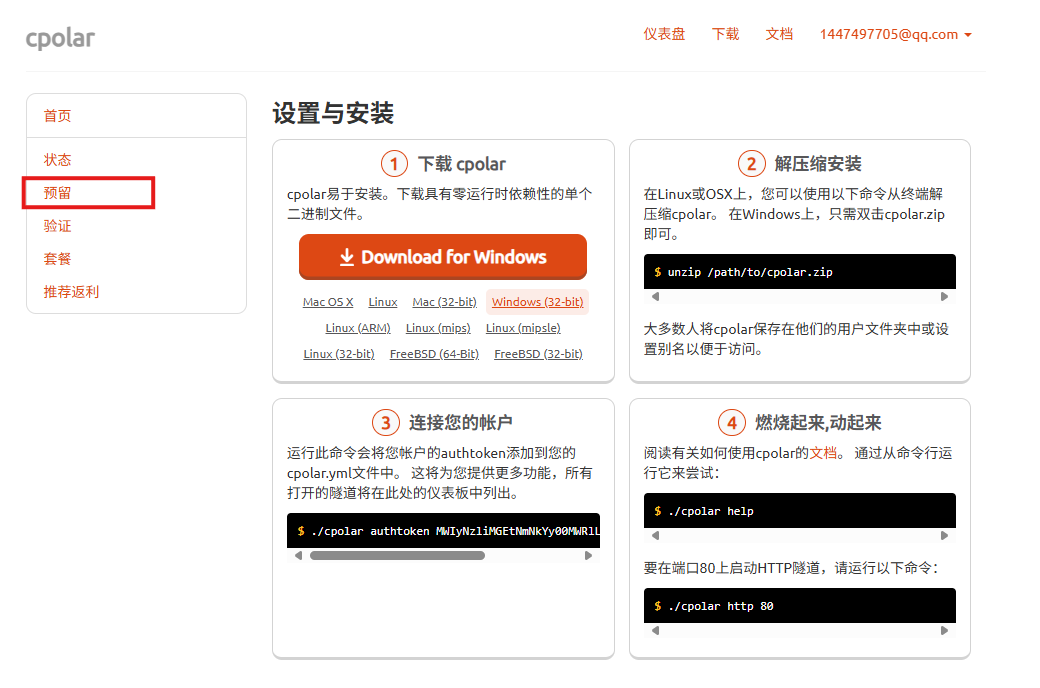The height and width of the screenshot is (688, 1040).
Task: Choose the FreeBSD (32-bit) download link
Action: (539, 354)
